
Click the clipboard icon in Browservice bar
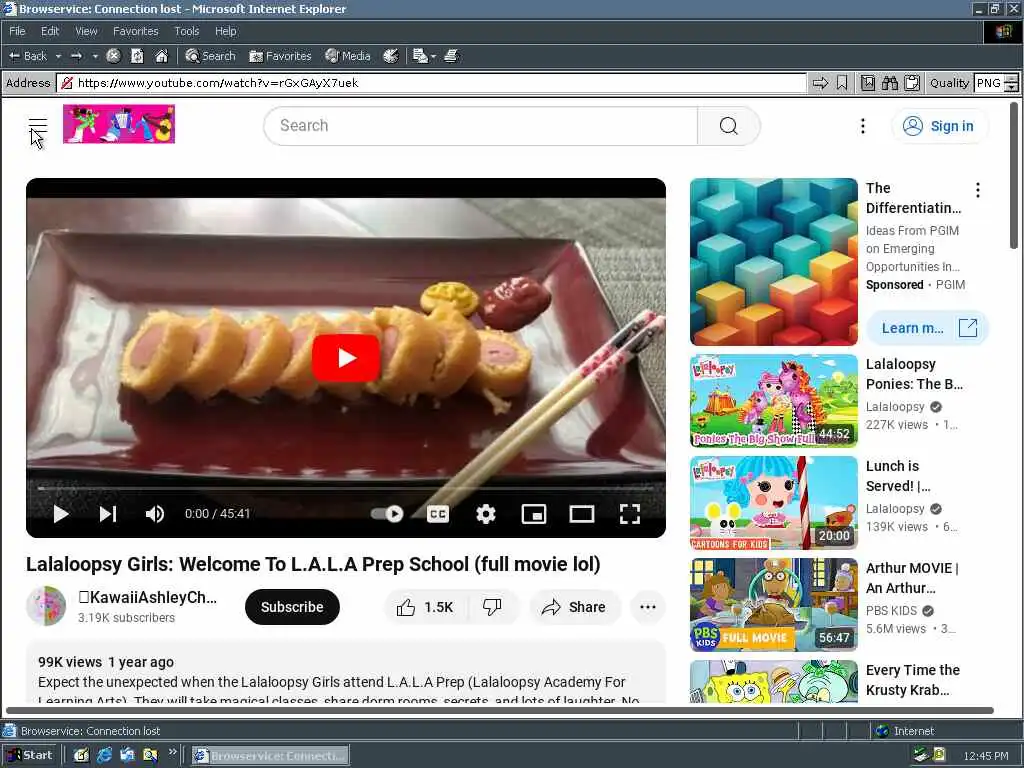pos(912,83)
